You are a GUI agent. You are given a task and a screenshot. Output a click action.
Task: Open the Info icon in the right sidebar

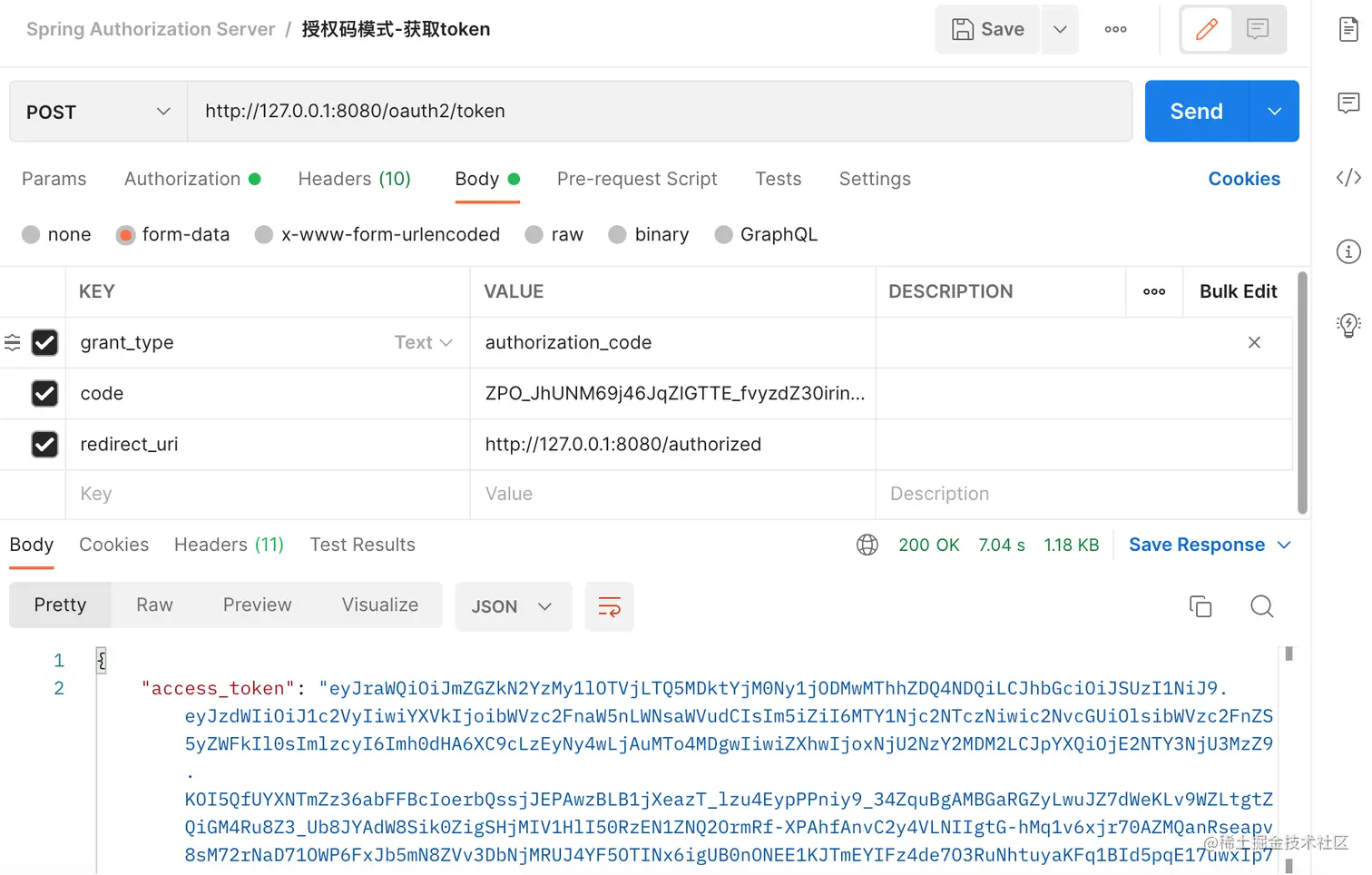(1348, 251)
